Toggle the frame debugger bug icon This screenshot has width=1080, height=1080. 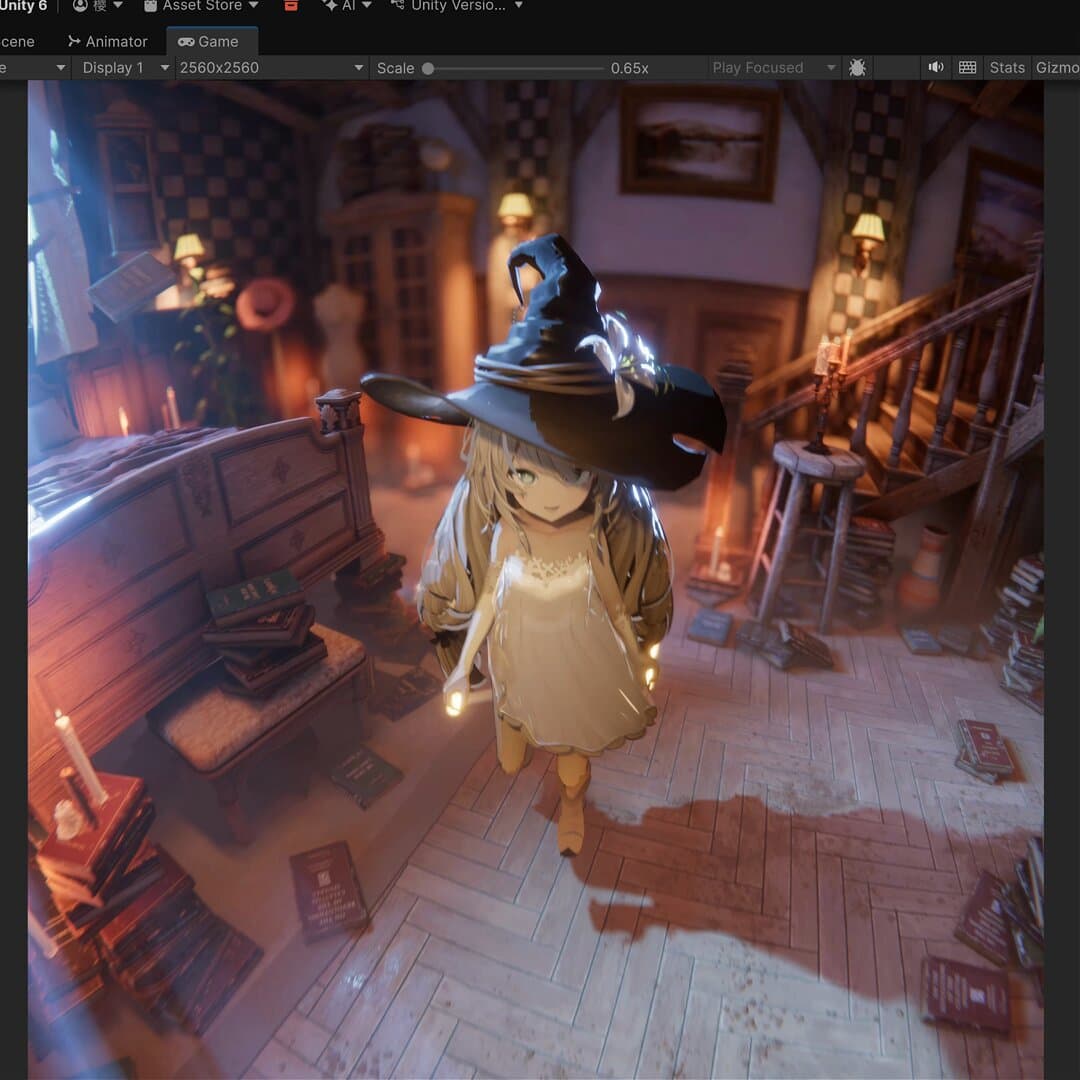[857, 68]
